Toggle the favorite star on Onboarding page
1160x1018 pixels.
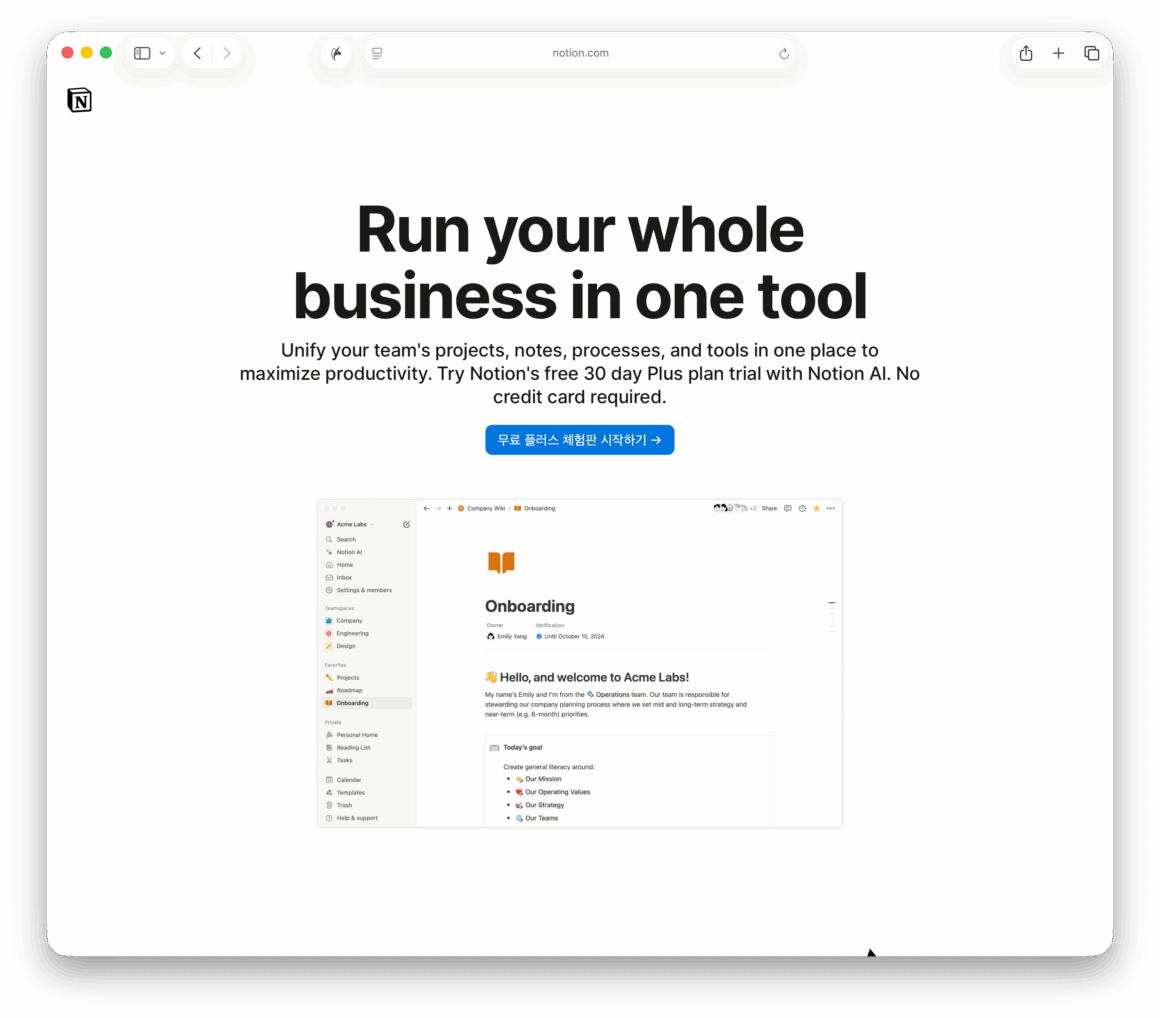[817, 508]
